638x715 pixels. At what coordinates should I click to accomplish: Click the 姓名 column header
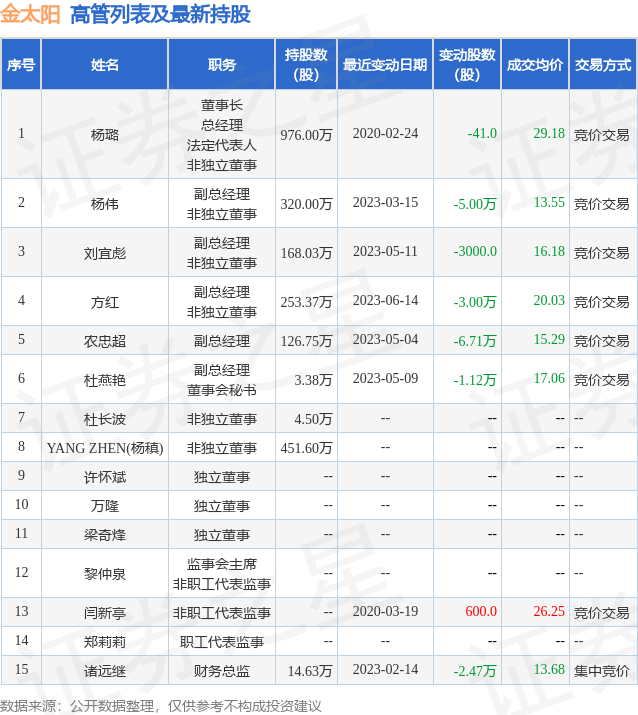[x=104, y=64]
